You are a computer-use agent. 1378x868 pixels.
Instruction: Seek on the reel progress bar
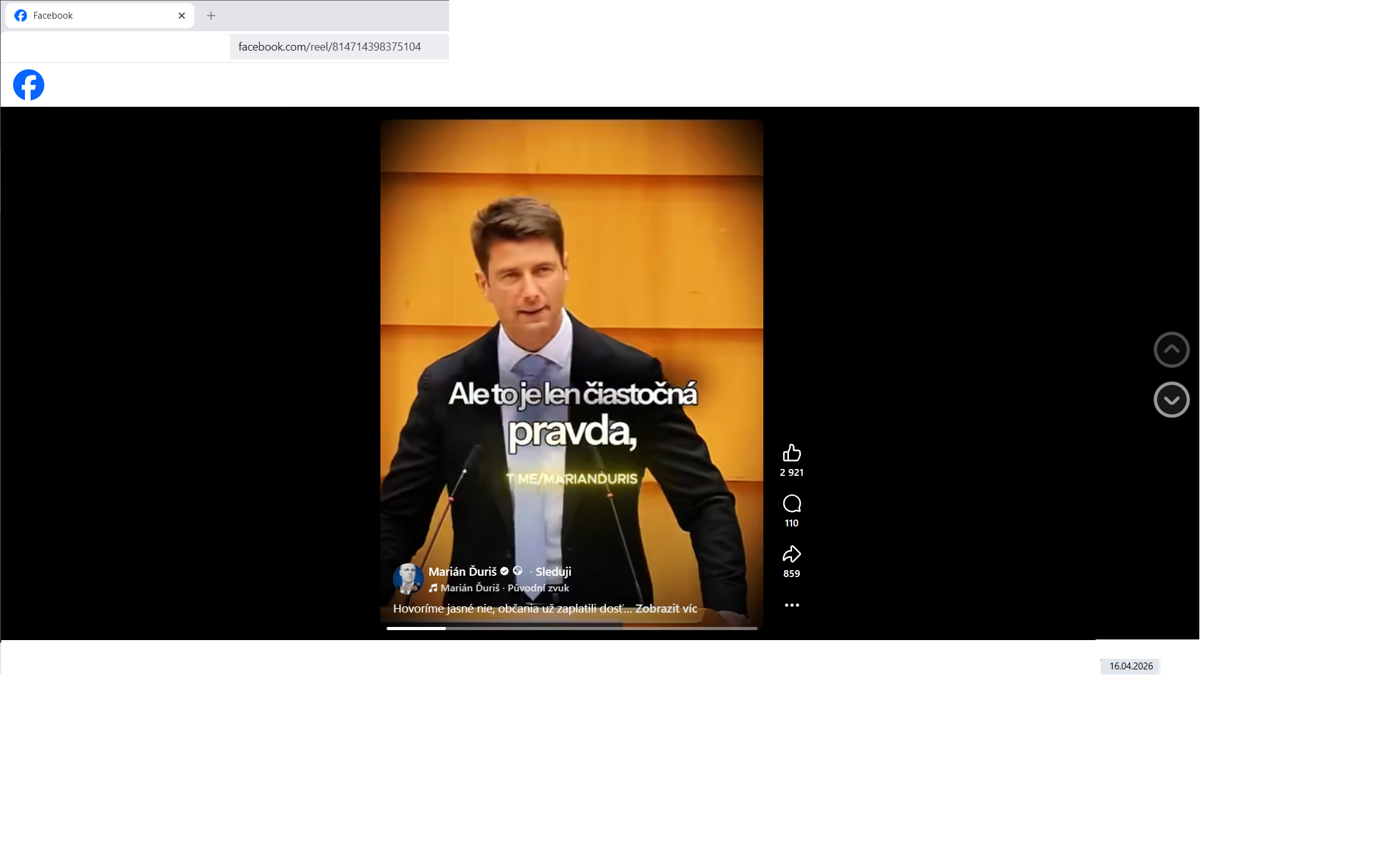coord(572,628)
